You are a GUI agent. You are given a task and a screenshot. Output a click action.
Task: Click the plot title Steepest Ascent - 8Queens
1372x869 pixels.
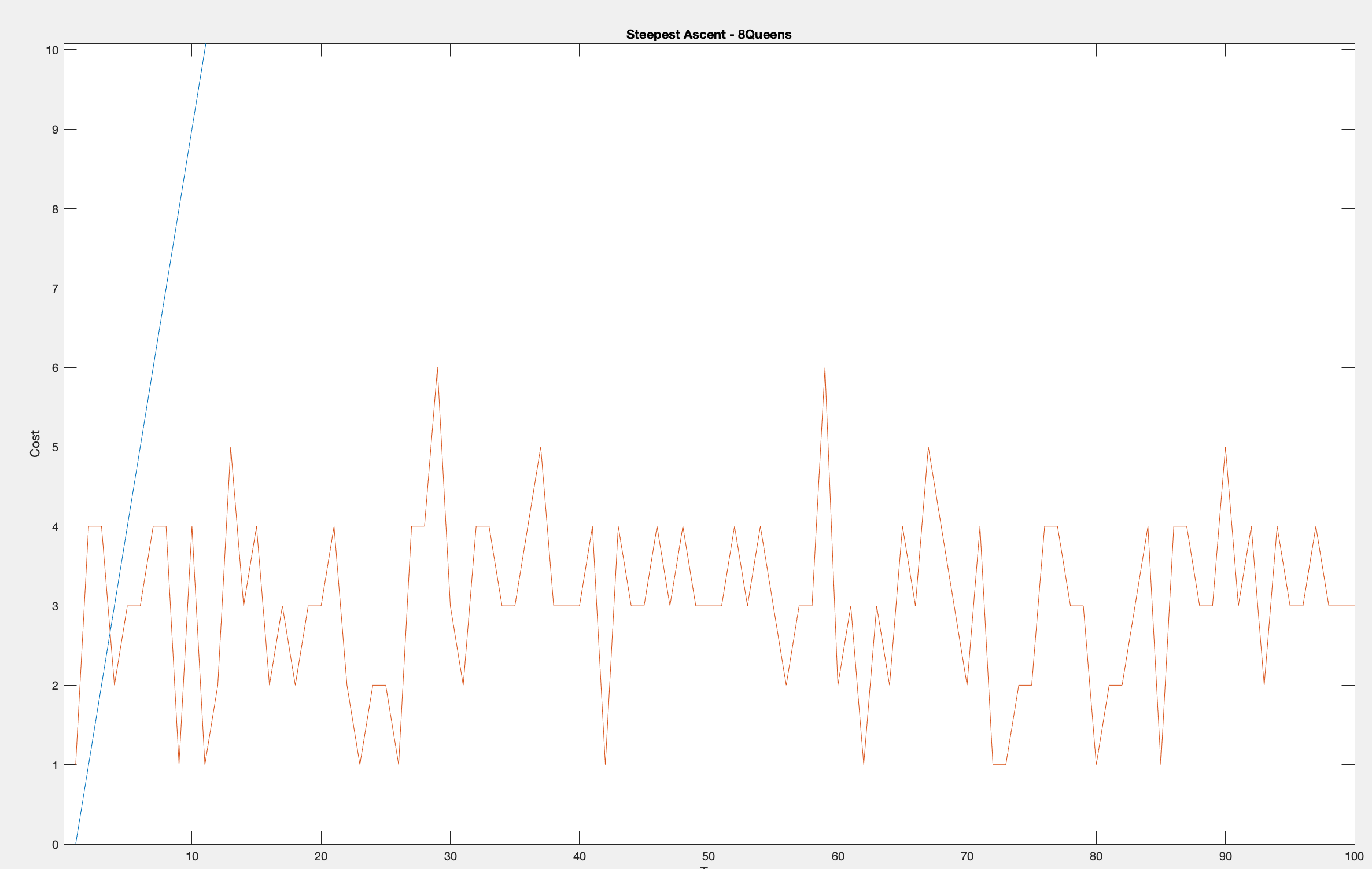pos(709,35)
